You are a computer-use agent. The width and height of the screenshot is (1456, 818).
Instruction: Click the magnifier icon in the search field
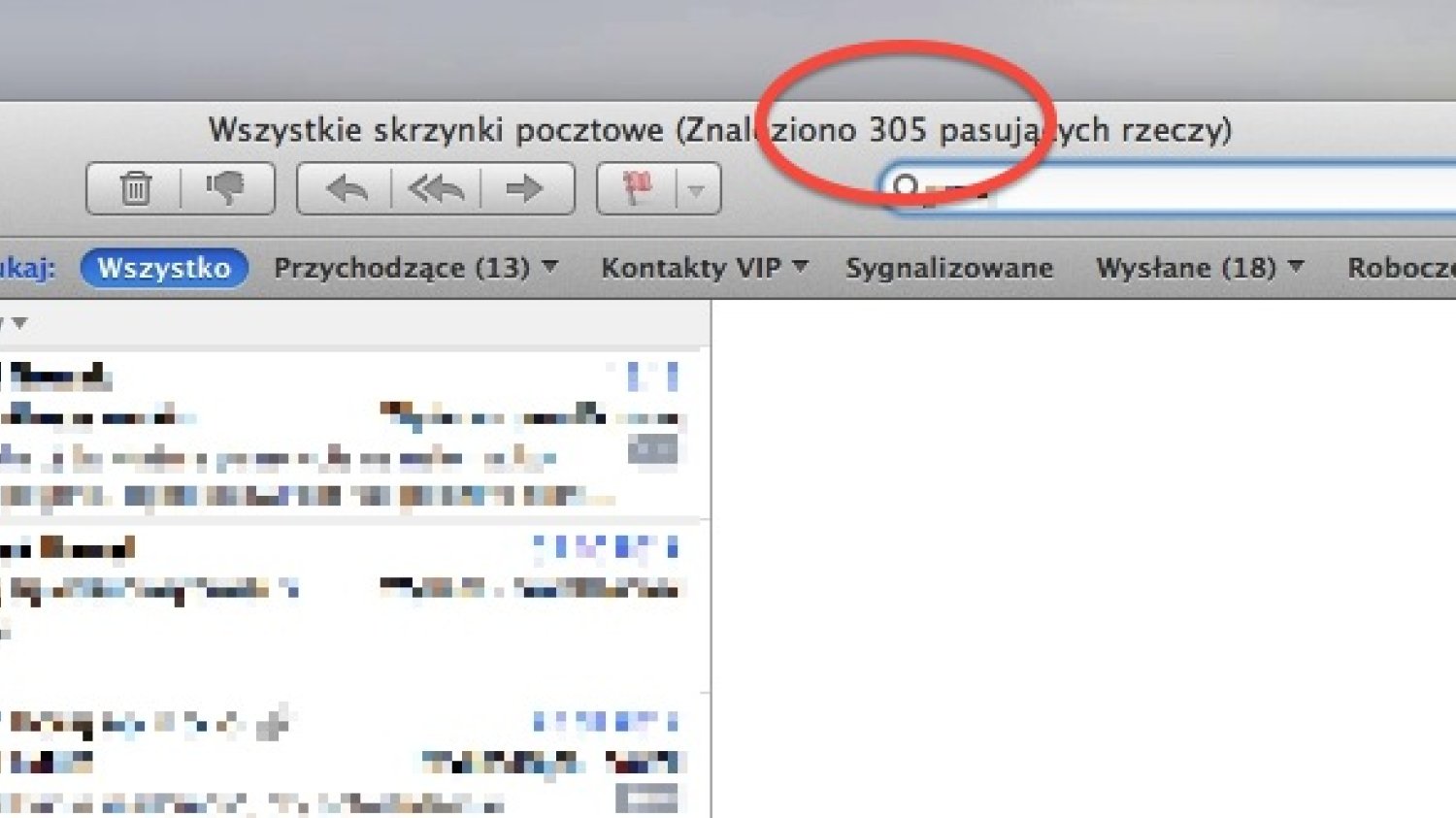pyautogui.click(x=905, y=186)
